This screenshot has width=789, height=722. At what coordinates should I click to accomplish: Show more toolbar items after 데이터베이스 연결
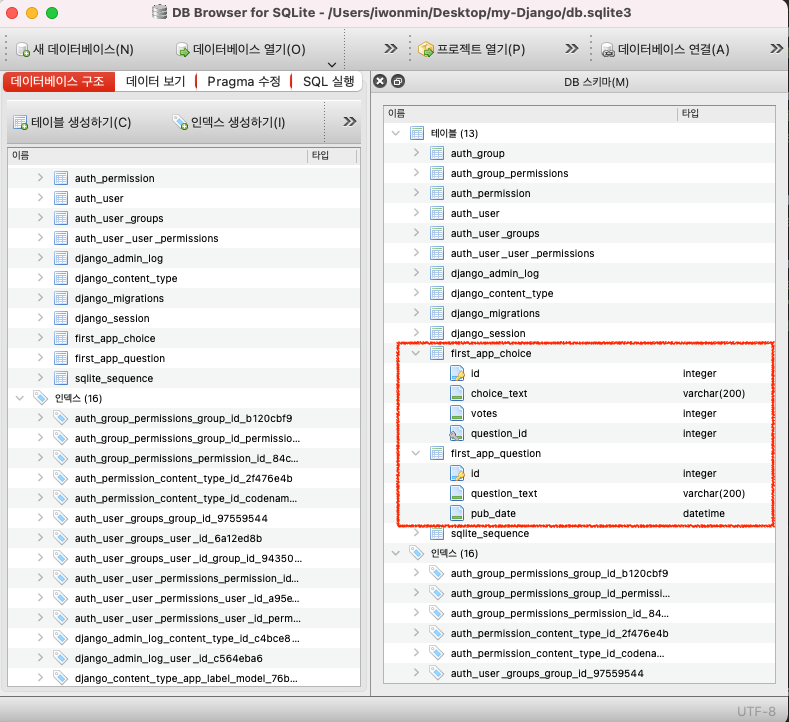pos(776,48)
